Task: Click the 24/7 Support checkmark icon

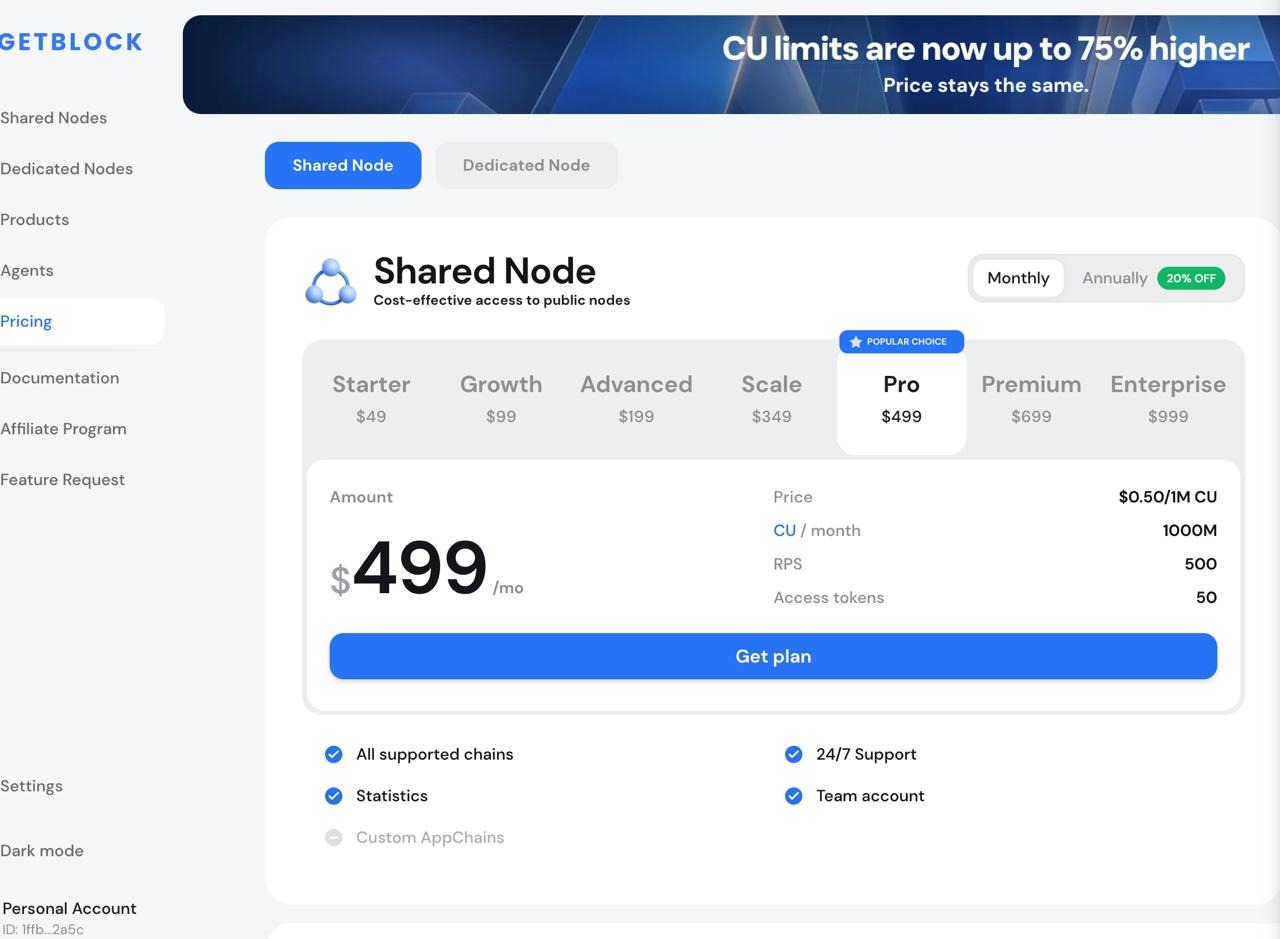Action: click(793, 754)
